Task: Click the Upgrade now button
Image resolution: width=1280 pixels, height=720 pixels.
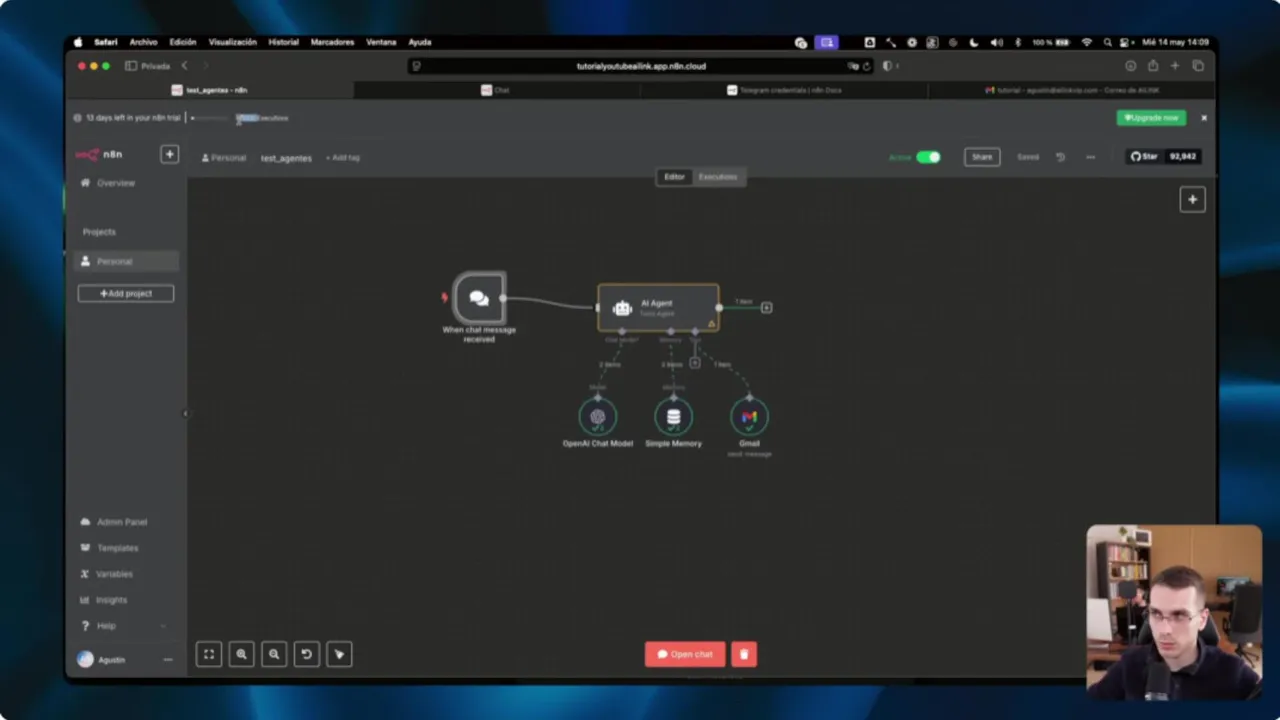Action: (1151, 118)
